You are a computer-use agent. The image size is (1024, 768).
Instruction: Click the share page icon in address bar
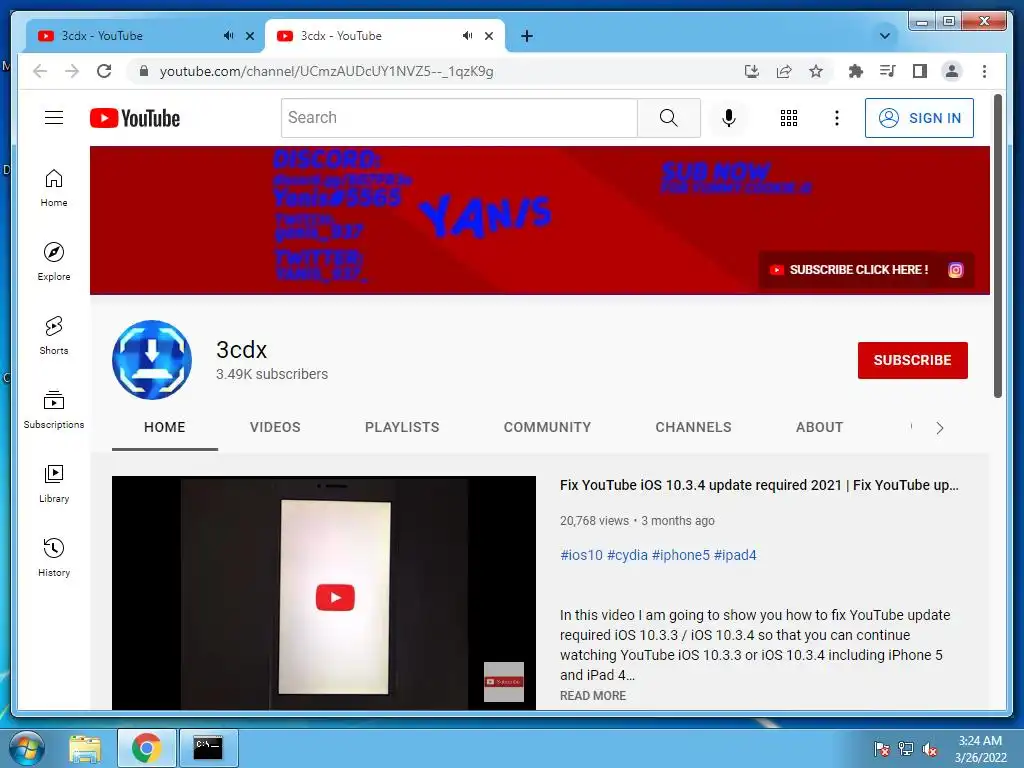pyautogui.click(x=784, y=71)
